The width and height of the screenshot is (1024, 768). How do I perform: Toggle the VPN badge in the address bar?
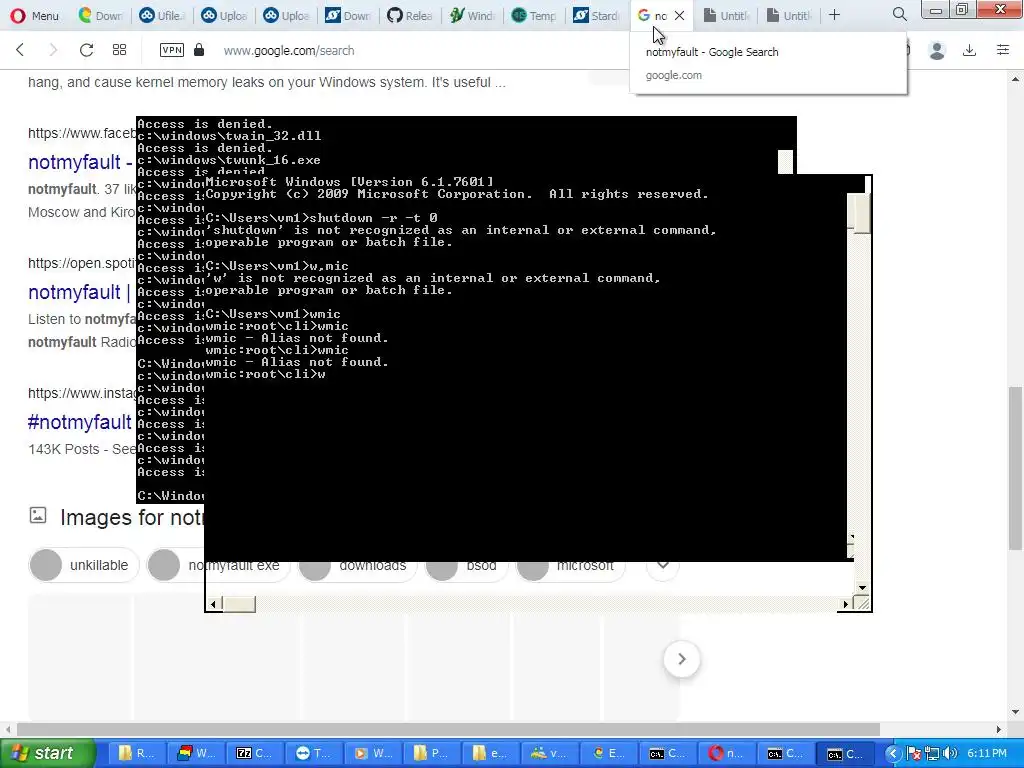(x=172, y=50)
